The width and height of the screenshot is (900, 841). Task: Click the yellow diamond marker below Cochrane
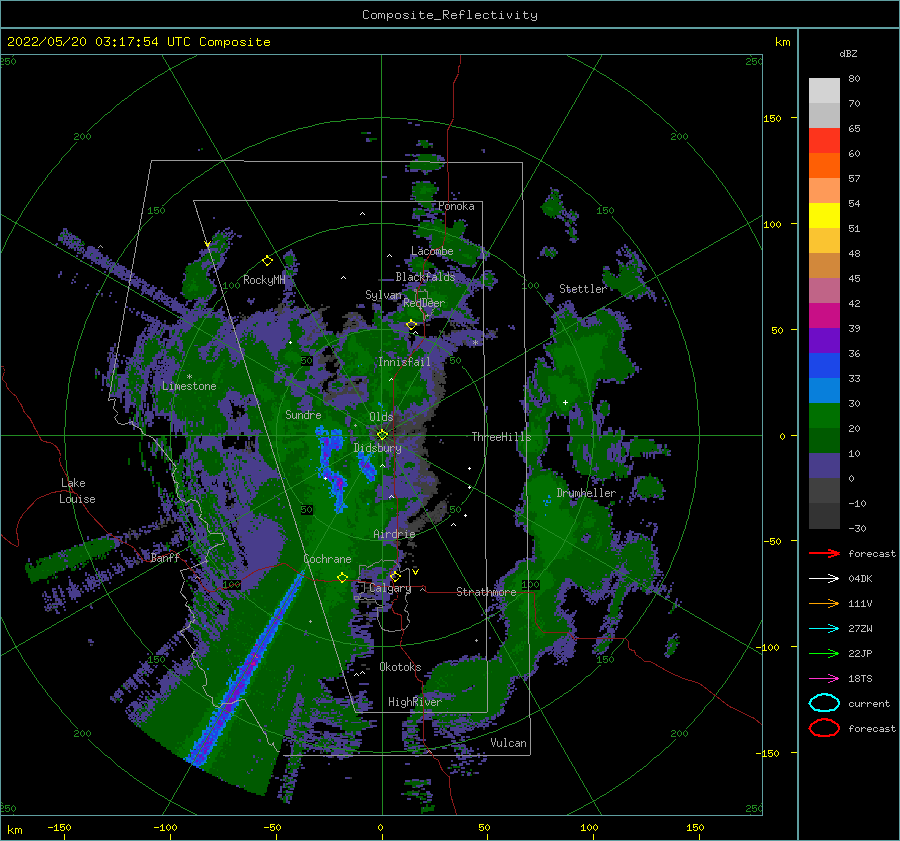[342, 578]
